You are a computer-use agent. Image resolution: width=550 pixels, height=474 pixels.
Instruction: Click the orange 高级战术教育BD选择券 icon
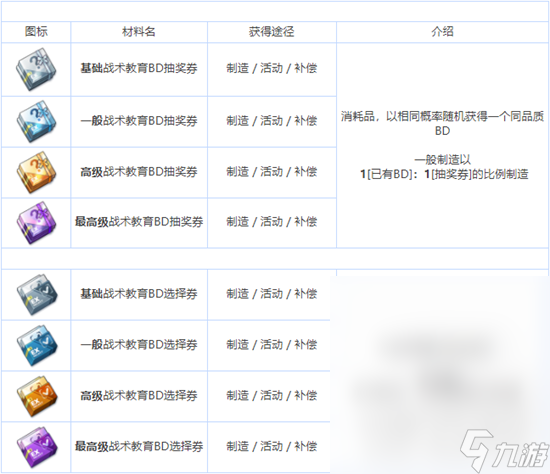tap(37, 396)
